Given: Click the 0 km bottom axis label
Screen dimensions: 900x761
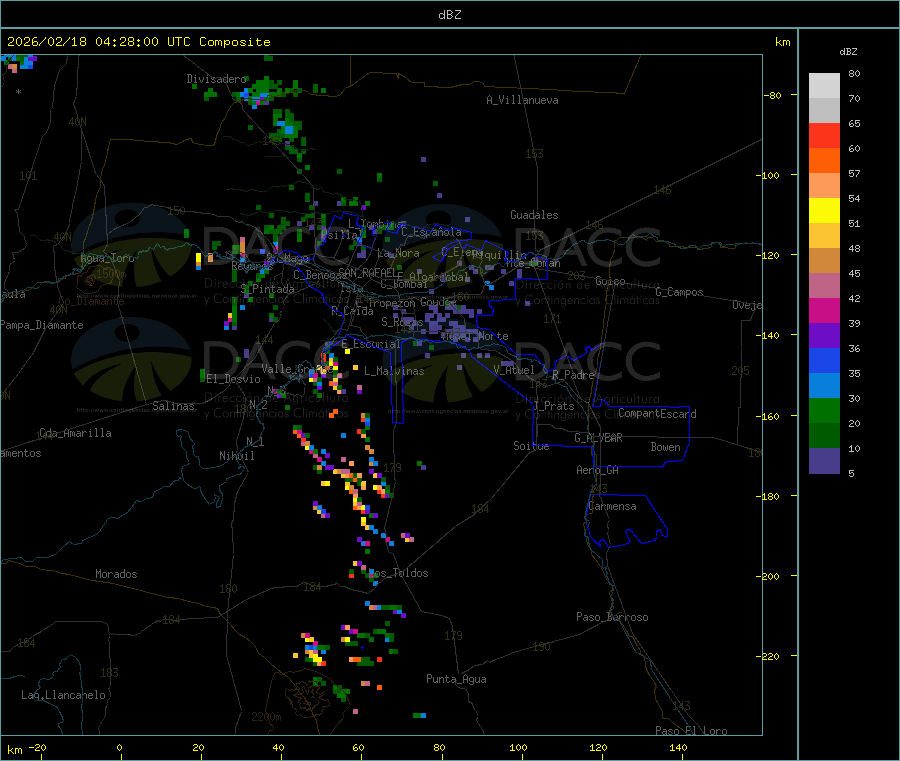Looking at the screenshot, I should (119, 747).
